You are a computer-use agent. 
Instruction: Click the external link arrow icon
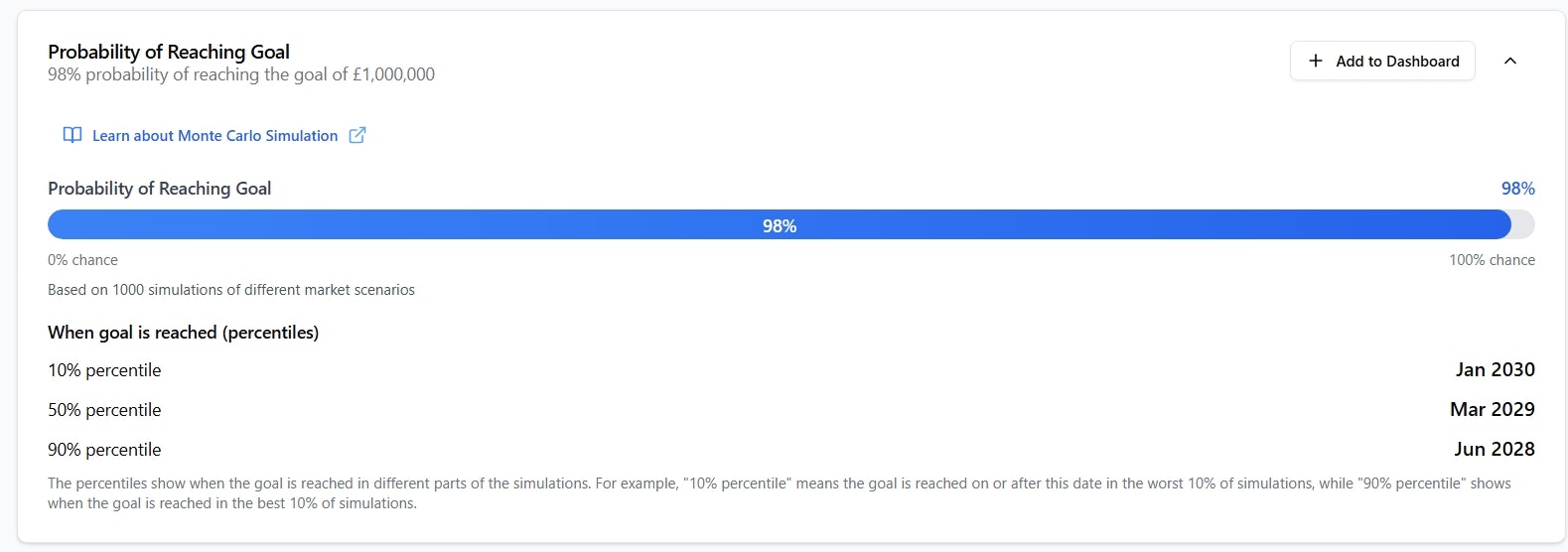[357, 135]
